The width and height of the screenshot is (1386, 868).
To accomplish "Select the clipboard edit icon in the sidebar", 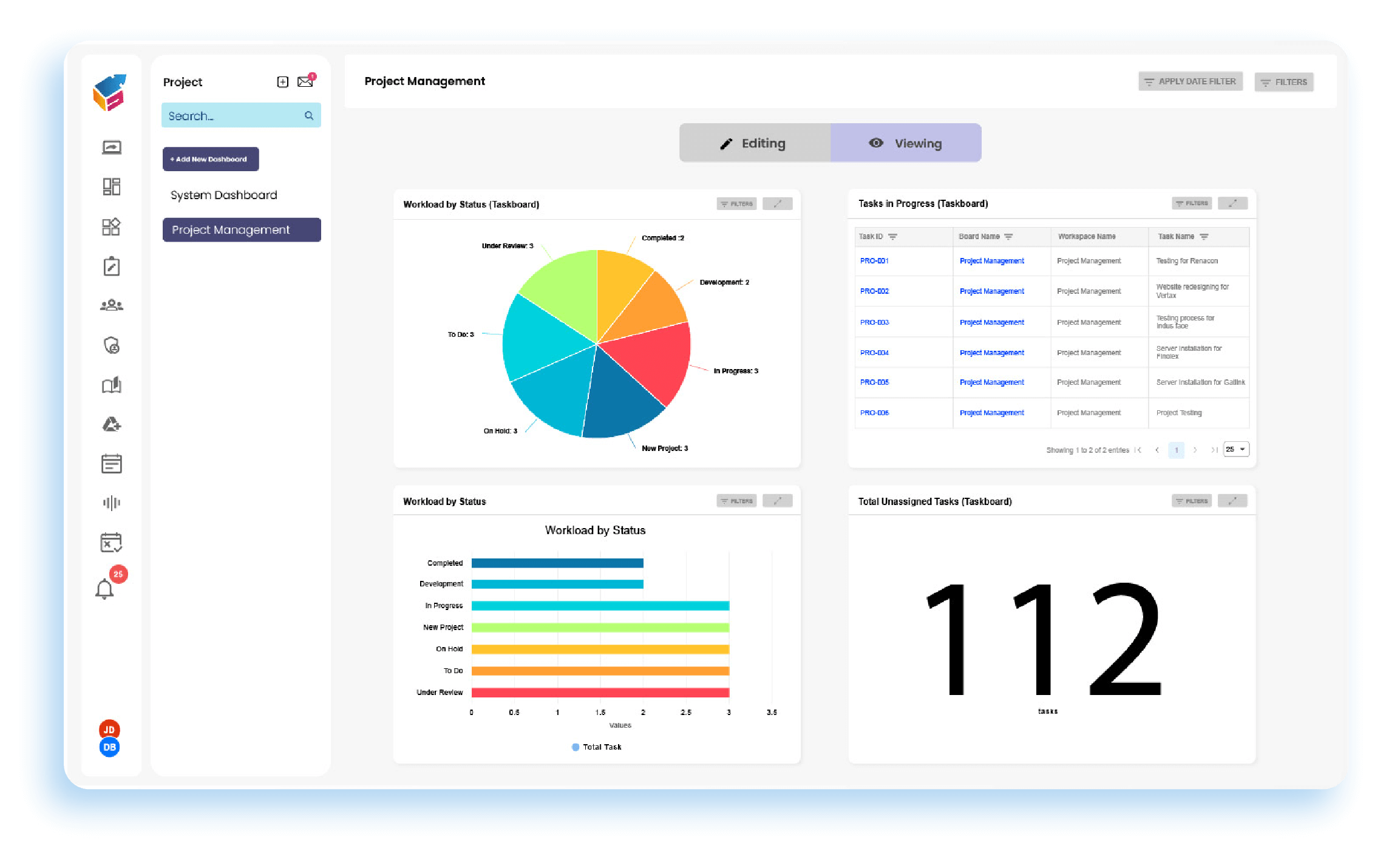I will point(111,266).
